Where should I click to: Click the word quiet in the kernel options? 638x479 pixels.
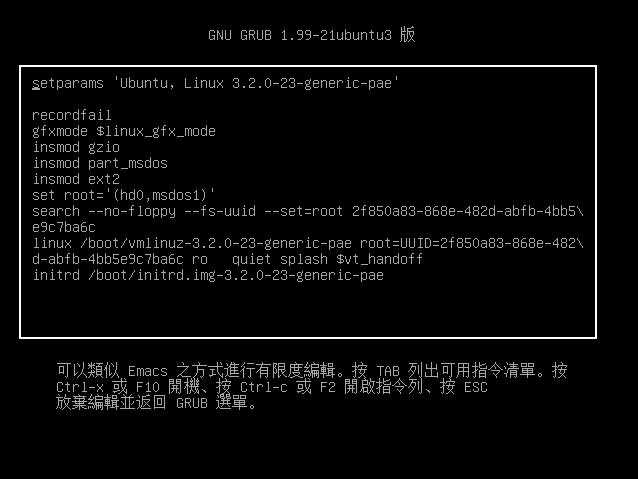251,259
